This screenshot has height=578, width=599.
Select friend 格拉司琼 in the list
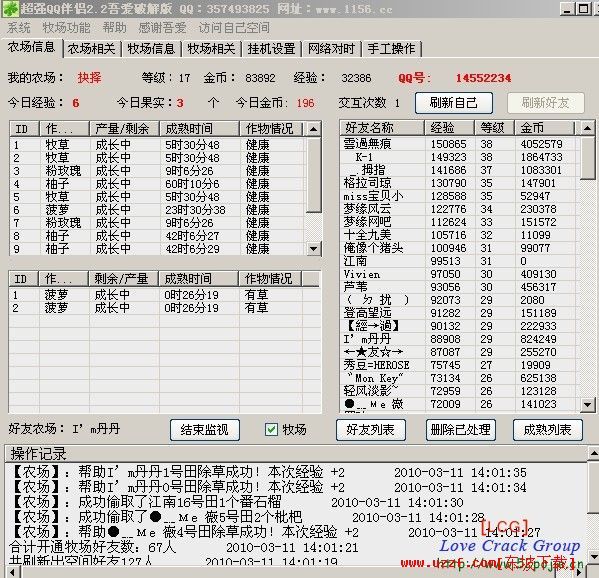pyautogui.click(x=460, y=183)
